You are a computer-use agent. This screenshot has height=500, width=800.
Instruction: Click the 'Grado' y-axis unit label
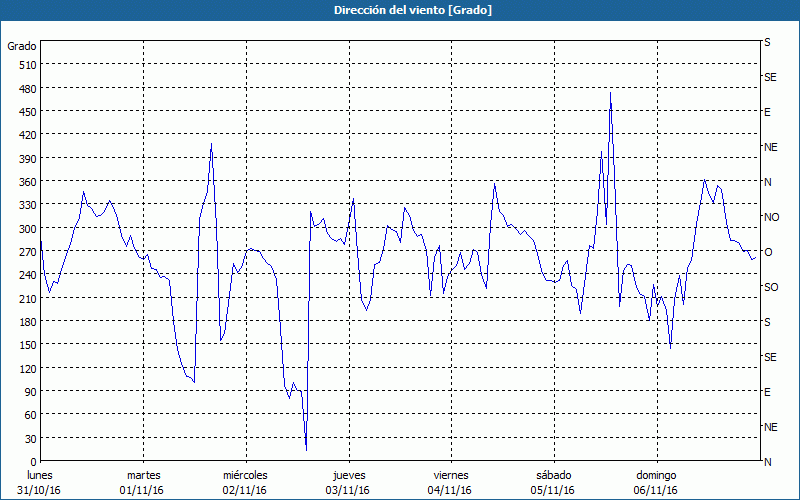tap(22, 46)
